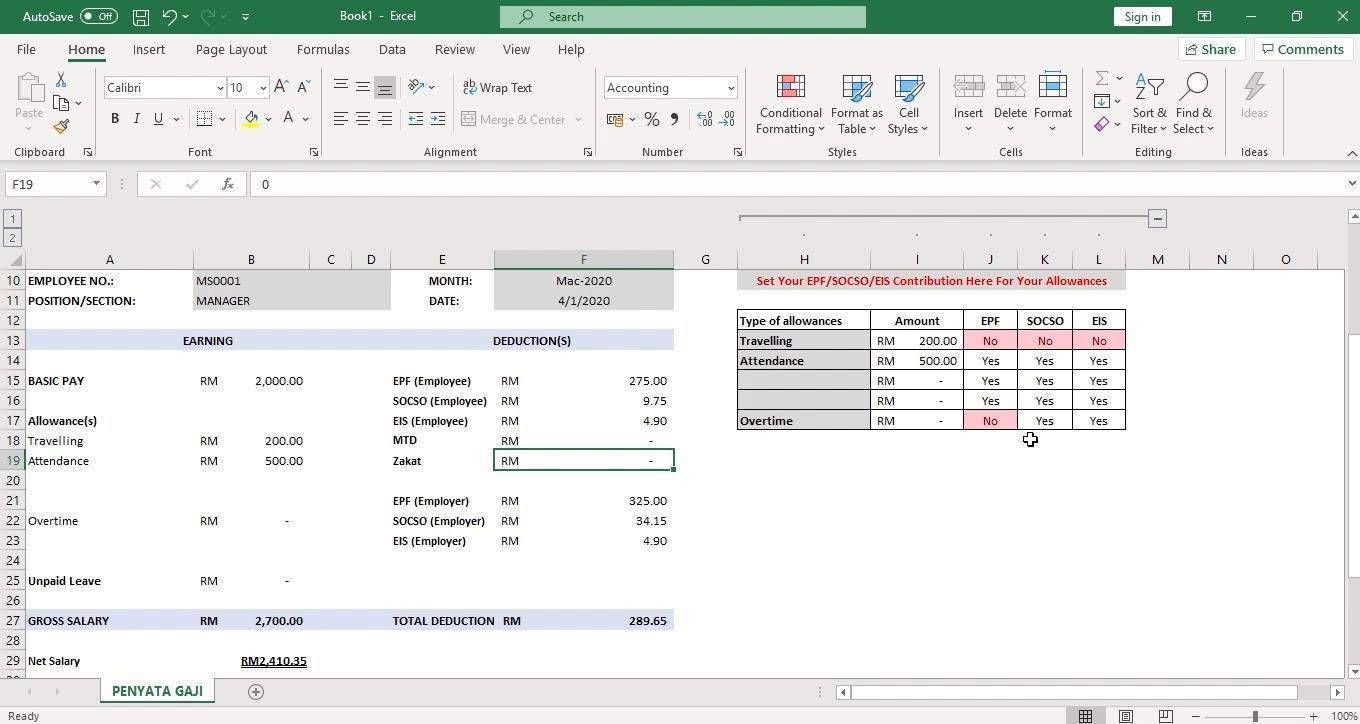The width and height of the screenshot is (1360, 724).
Task: Toggle Bold formatting
Action: point(115,119)
